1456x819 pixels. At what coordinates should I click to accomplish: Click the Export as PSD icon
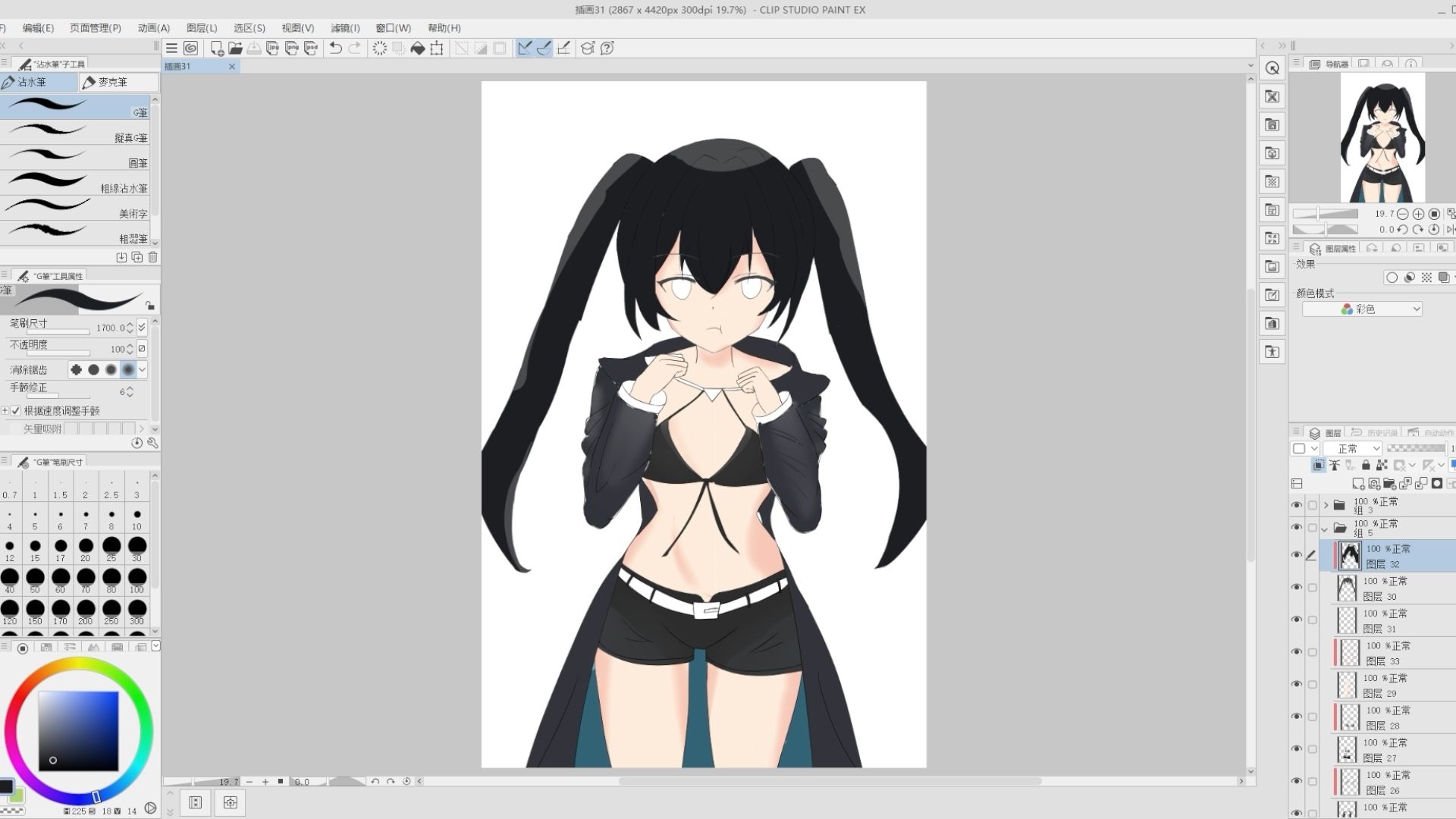(x=311, y=49)
